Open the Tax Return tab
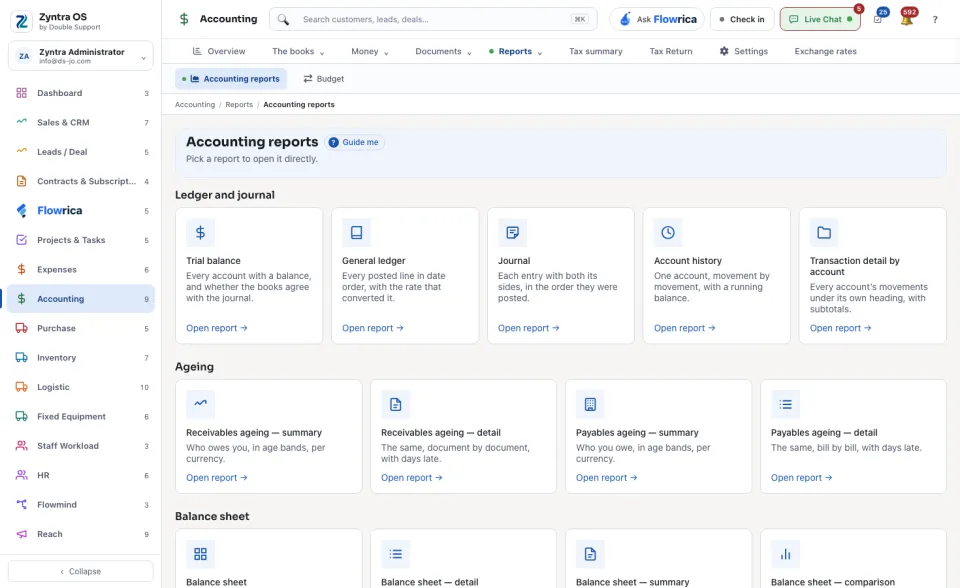 point(671,51)
